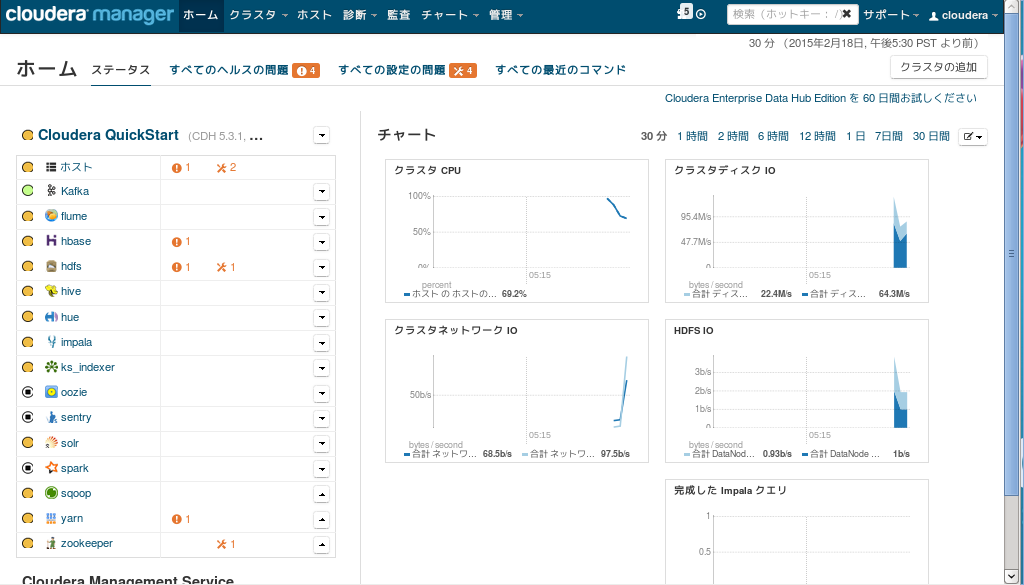This screenshot has height=585, width=1024.
Task: Select the 1時間 chart time range
Action: point(692,136)
